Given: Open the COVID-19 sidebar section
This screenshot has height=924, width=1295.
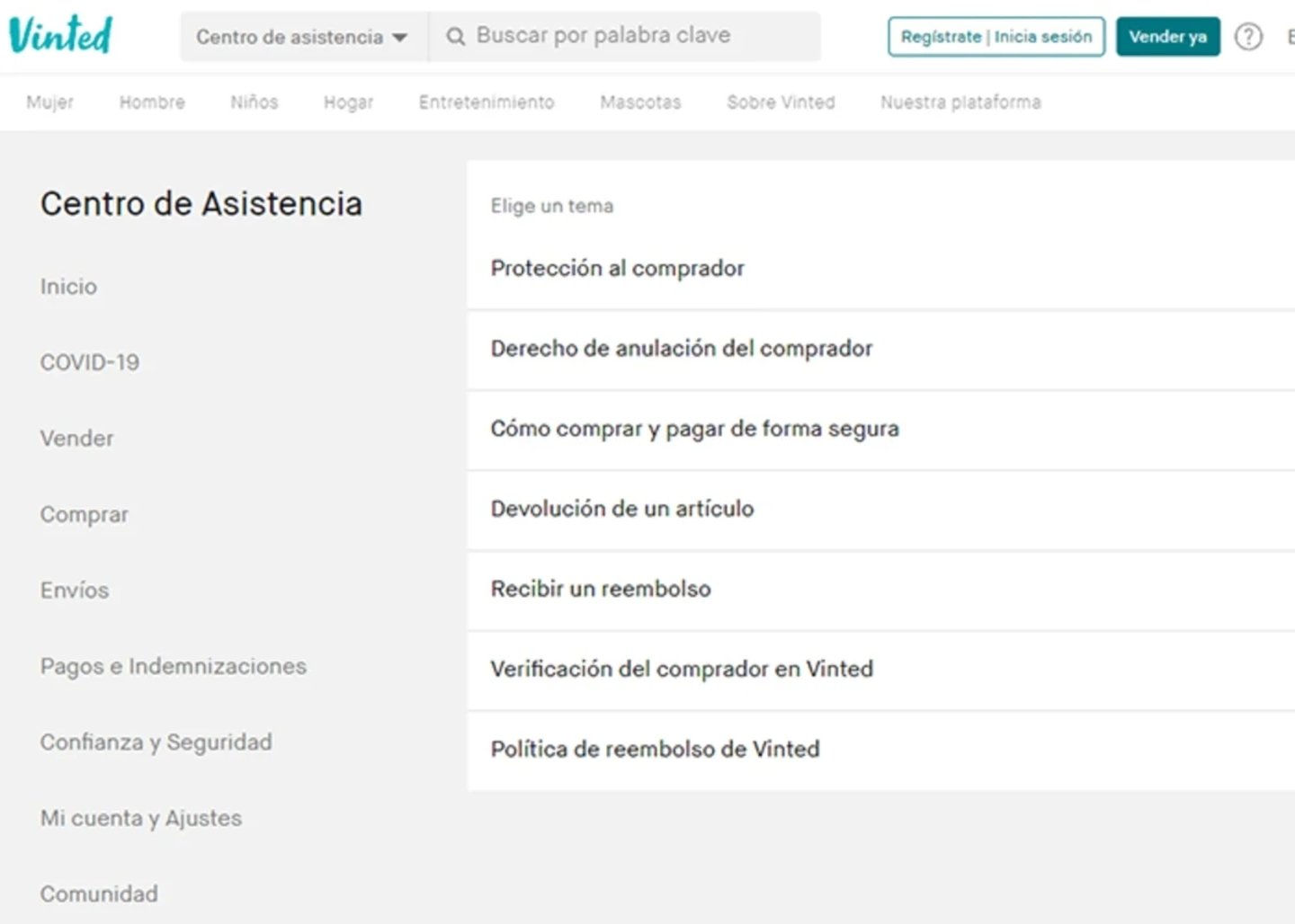Looking at the screenshot, I should [90, 362].
